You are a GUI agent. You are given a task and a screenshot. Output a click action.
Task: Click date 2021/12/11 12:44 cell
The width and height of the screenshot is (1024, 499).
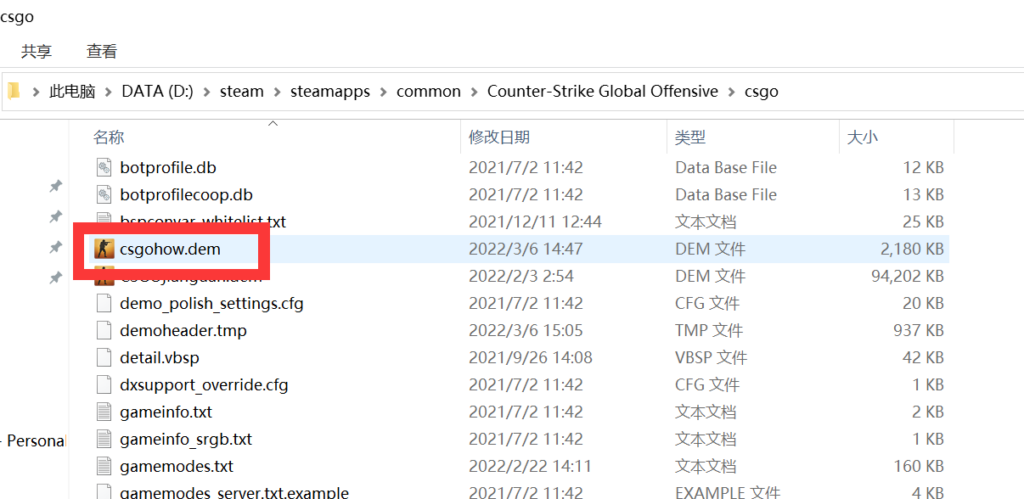click(x=535, y=222)
